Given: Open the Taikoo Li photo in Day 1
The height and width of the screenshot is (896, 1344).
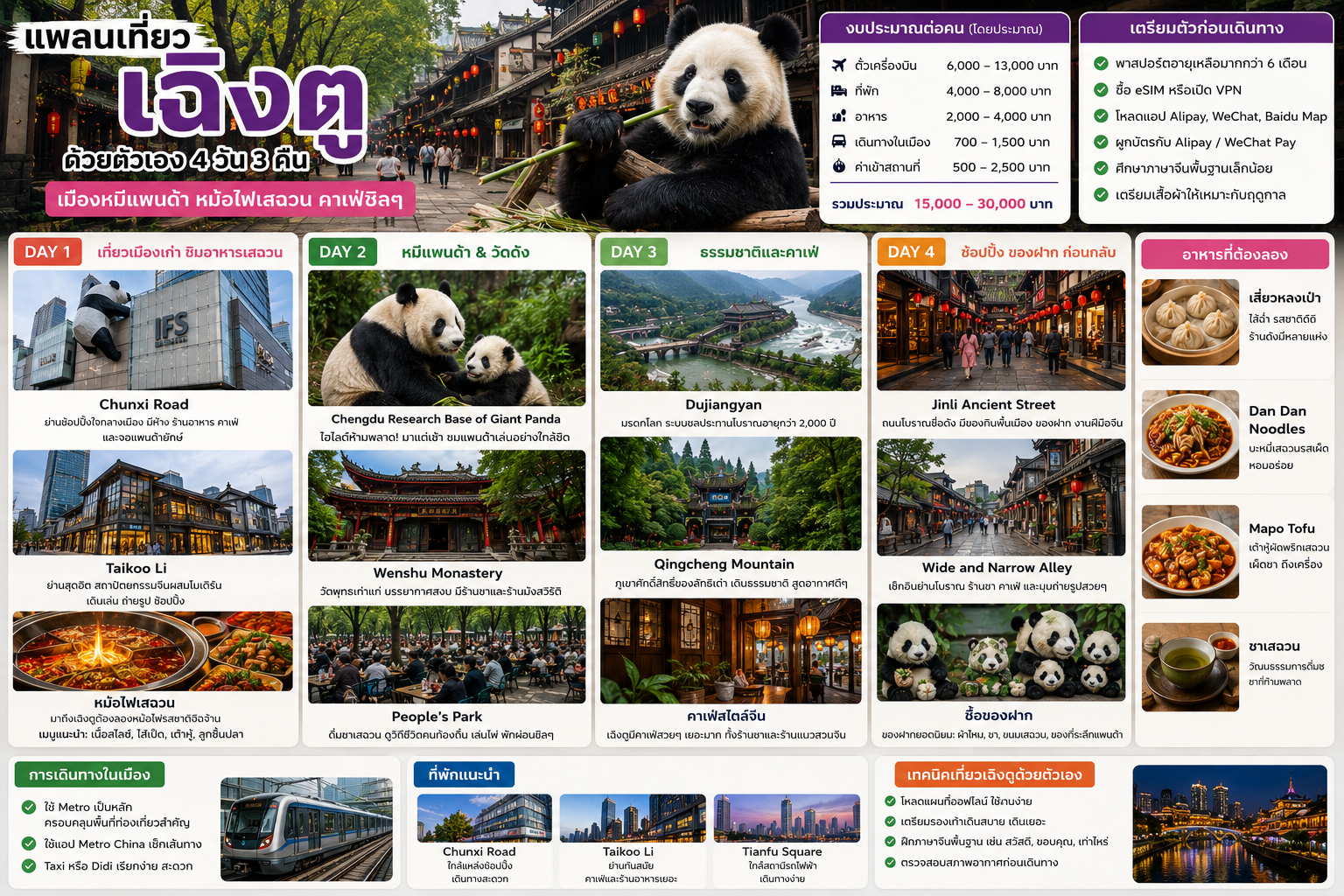Looking at the screenshot, I should [x=153, y=502].
